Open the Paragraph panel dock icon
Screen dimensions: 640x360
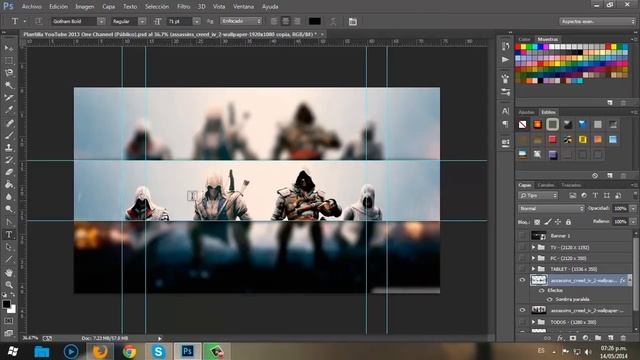505,124
